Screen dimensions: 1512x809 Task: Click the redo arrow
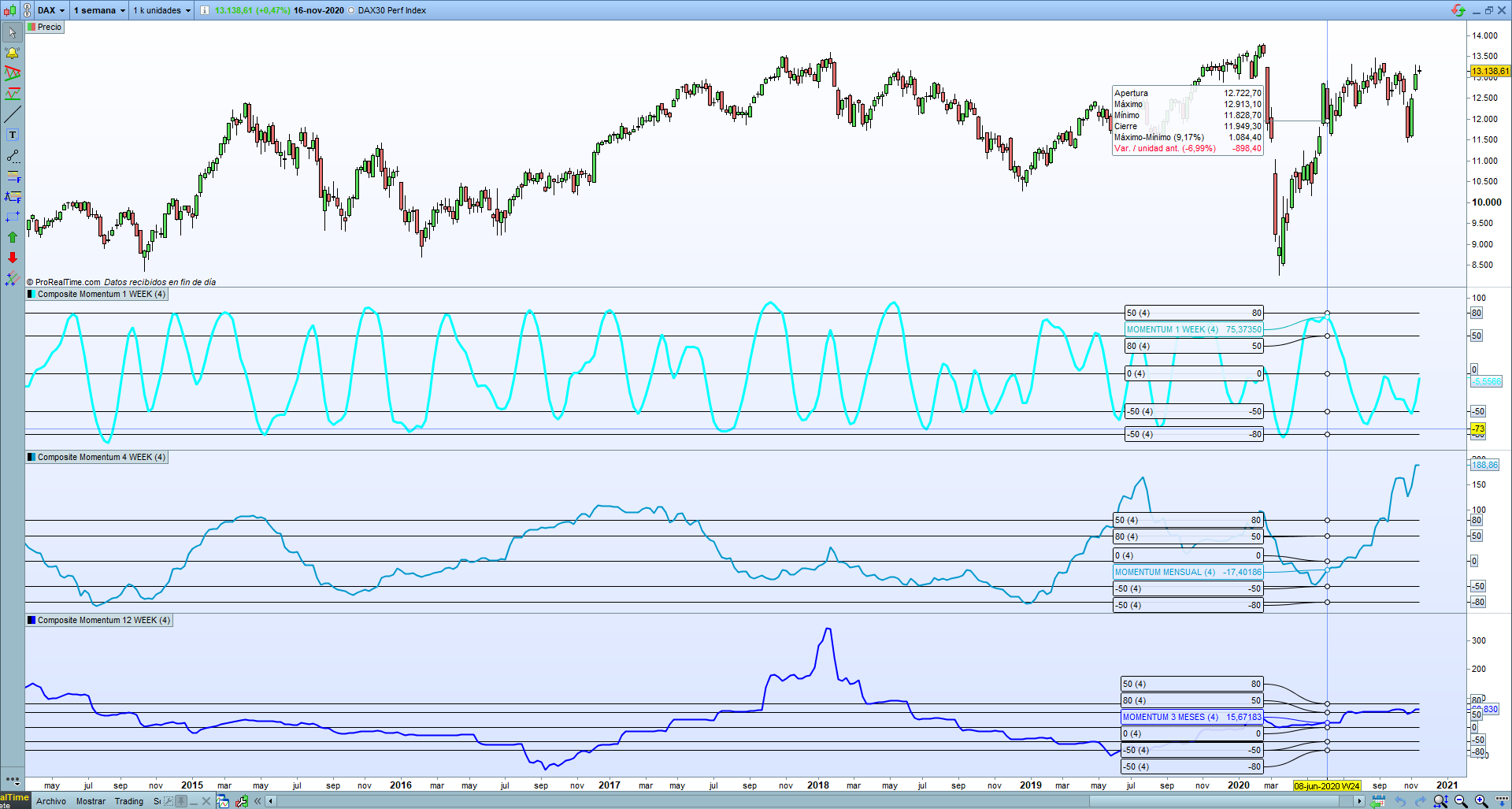pos(1421,801)
